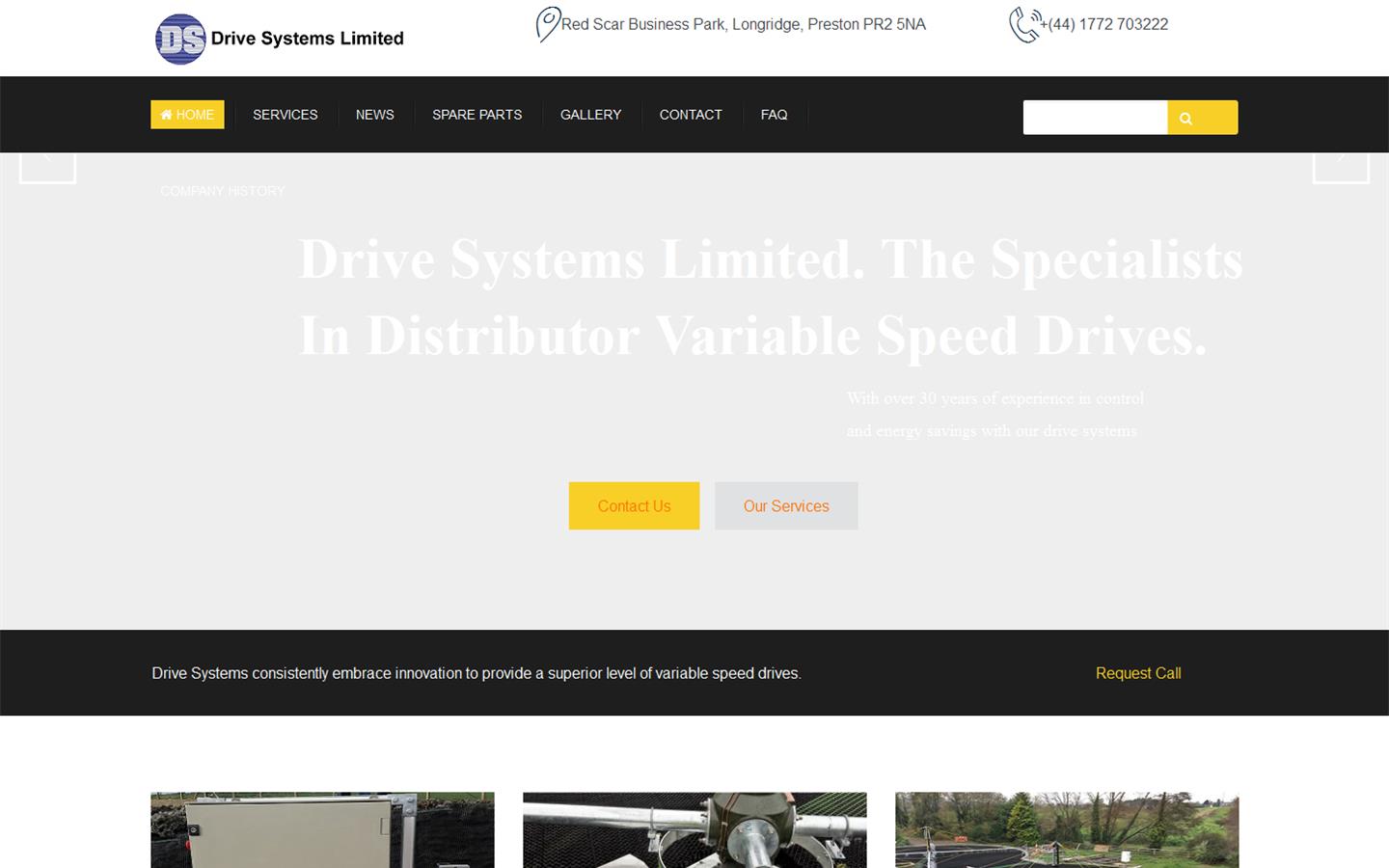Click the Request Call link
The width and height of the screenshot is (1389, 868).
click(x=1138, y=673)
